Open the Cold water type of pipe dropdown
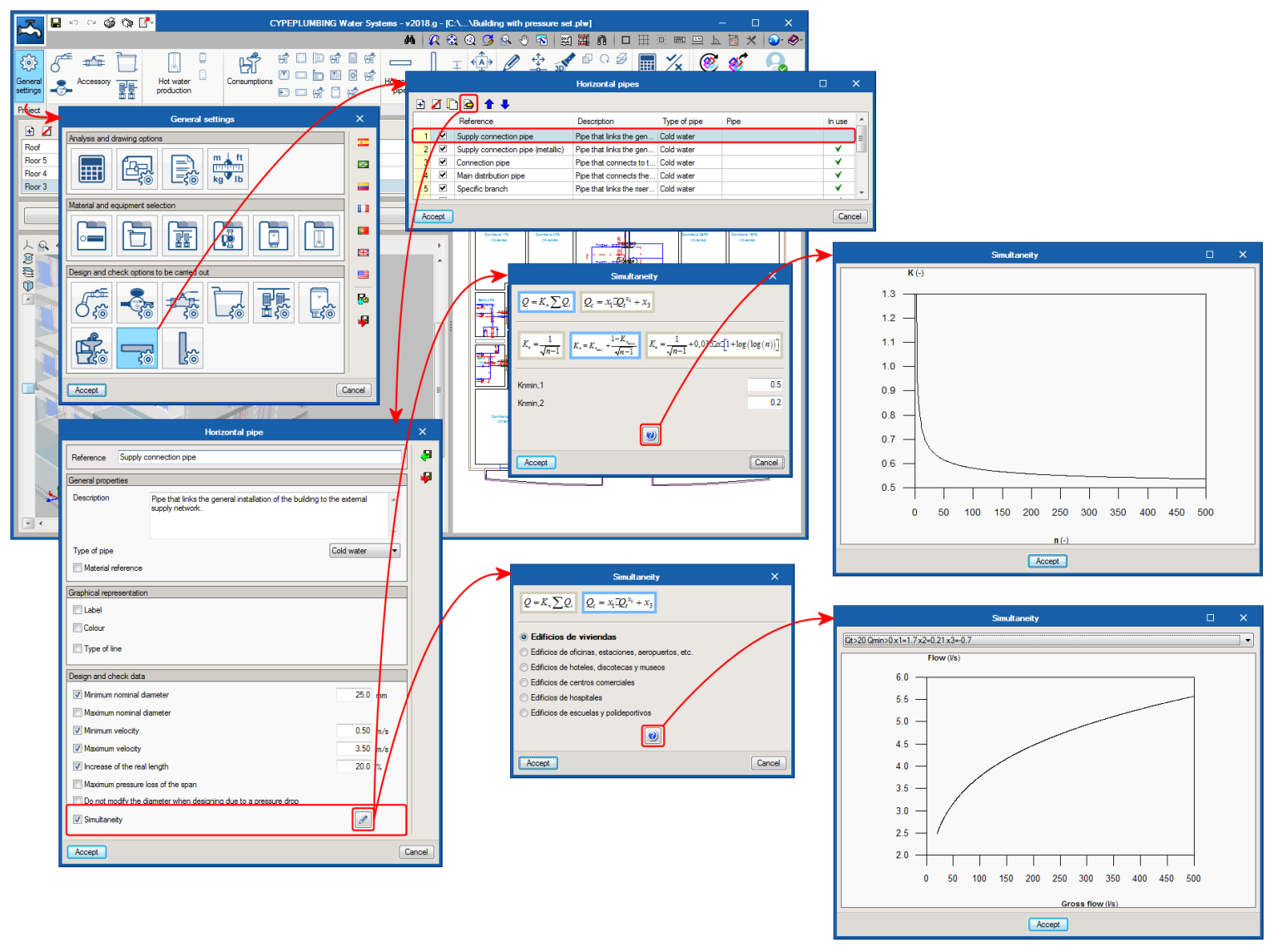This screenshot has width=1278, height=952. pyautogui.click(x=394, y=550)
